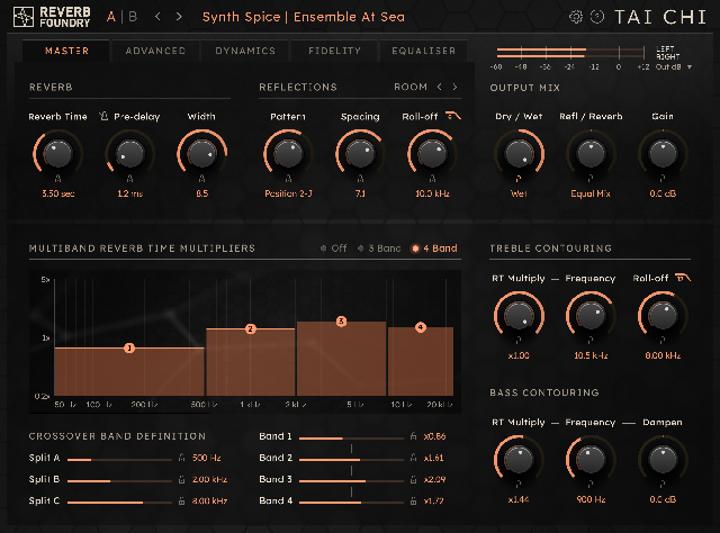This screenshot has width=720, height=533.
Task: Select band node 4 in the multiband graph
Action: pyautogui.click(x=421, y=327)
